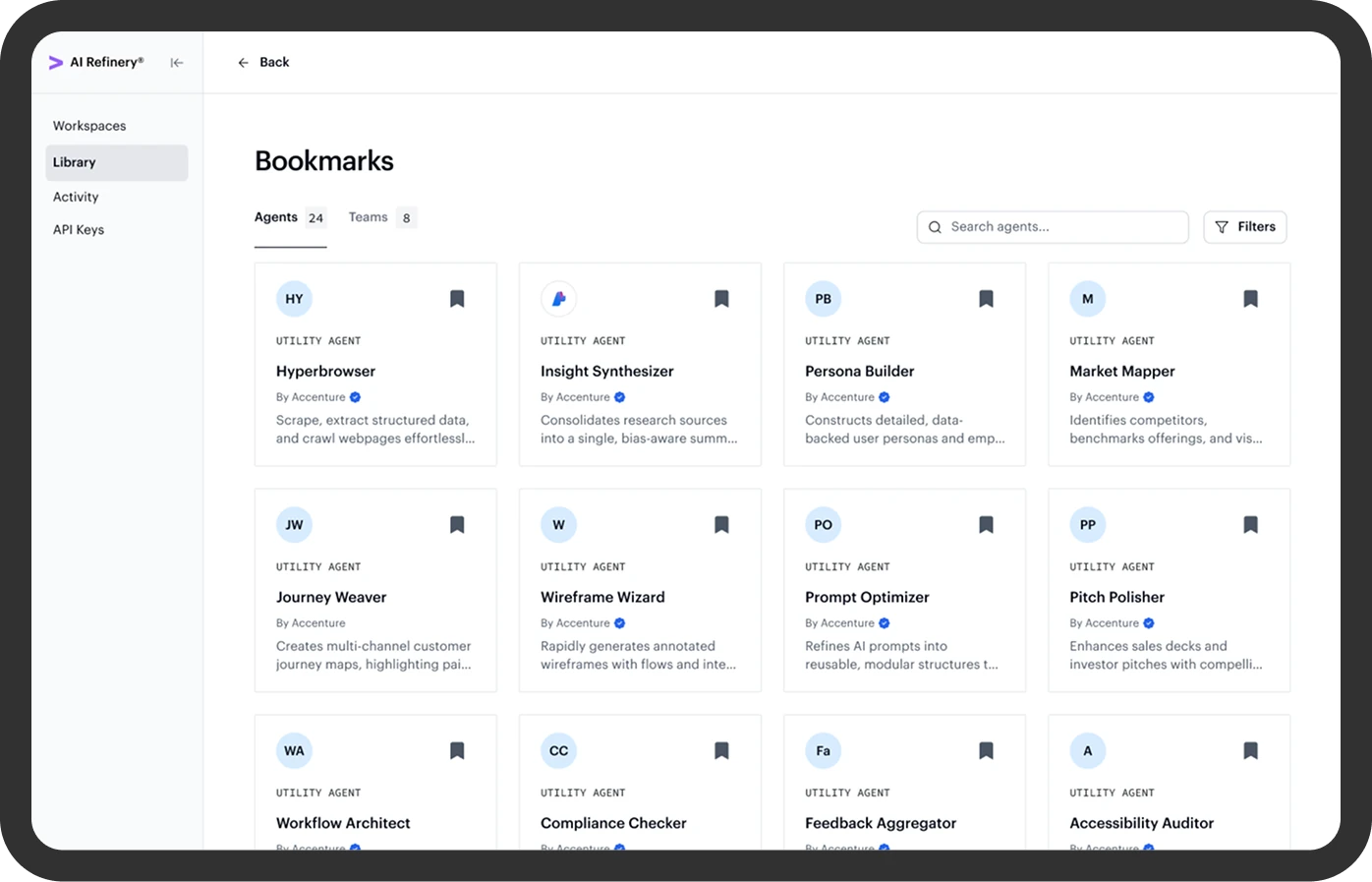
Task: Click the Fa avatar on Feedback Aggregator
Action: click(x=823, y=751)
